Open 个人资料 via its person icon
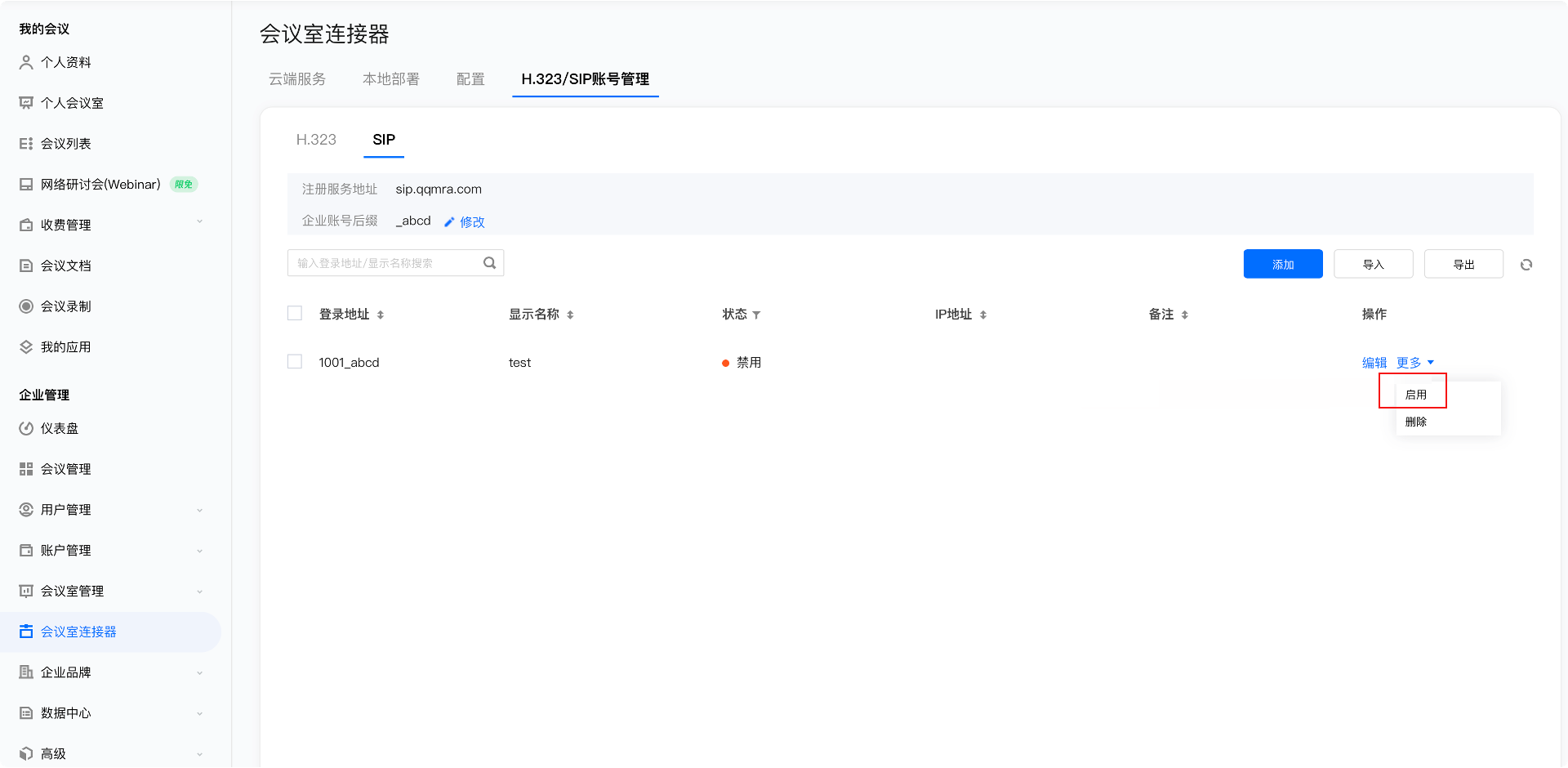 26,62
